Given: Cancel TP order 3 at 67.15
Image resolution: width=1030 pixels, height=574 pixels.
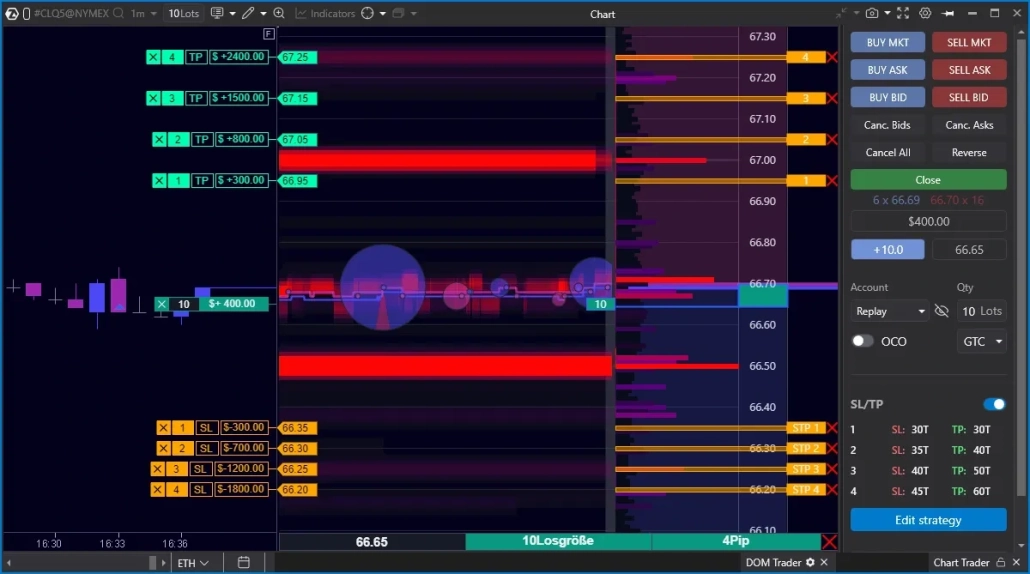Looking at the screenshot, I should [x=153, y=98].
